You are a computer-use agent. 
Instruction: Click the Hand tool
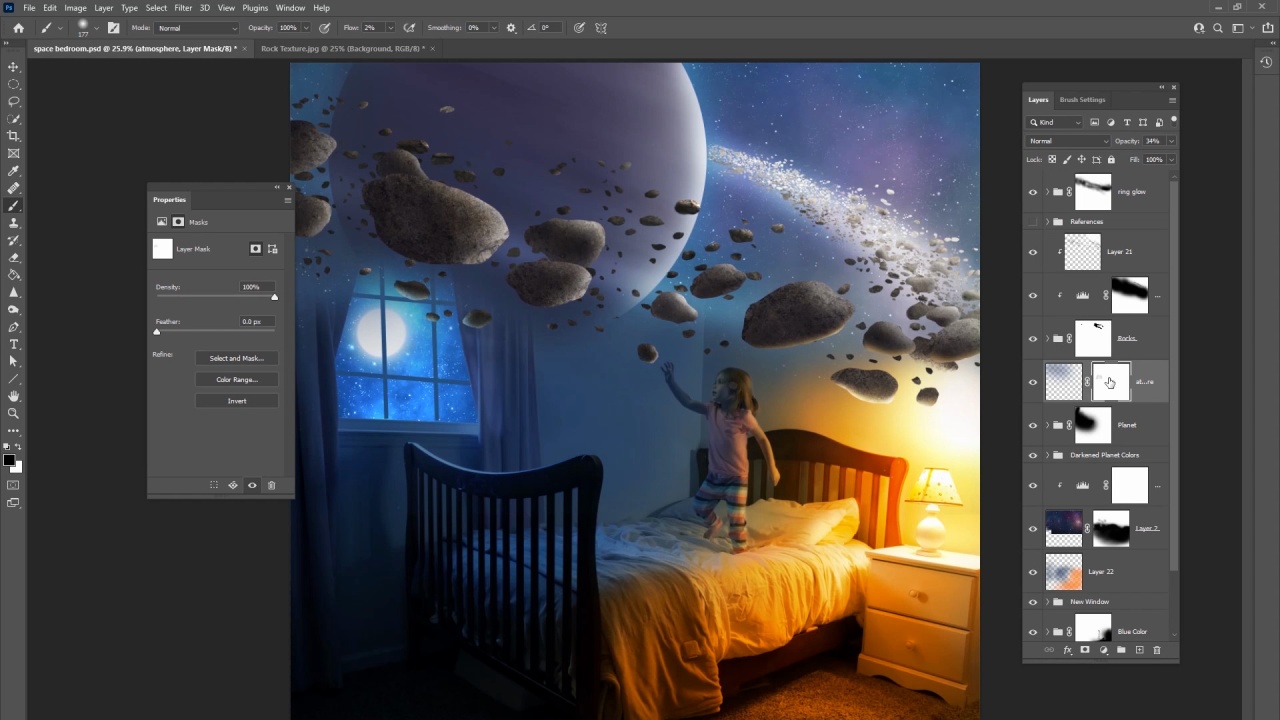[x=13, y=396]
